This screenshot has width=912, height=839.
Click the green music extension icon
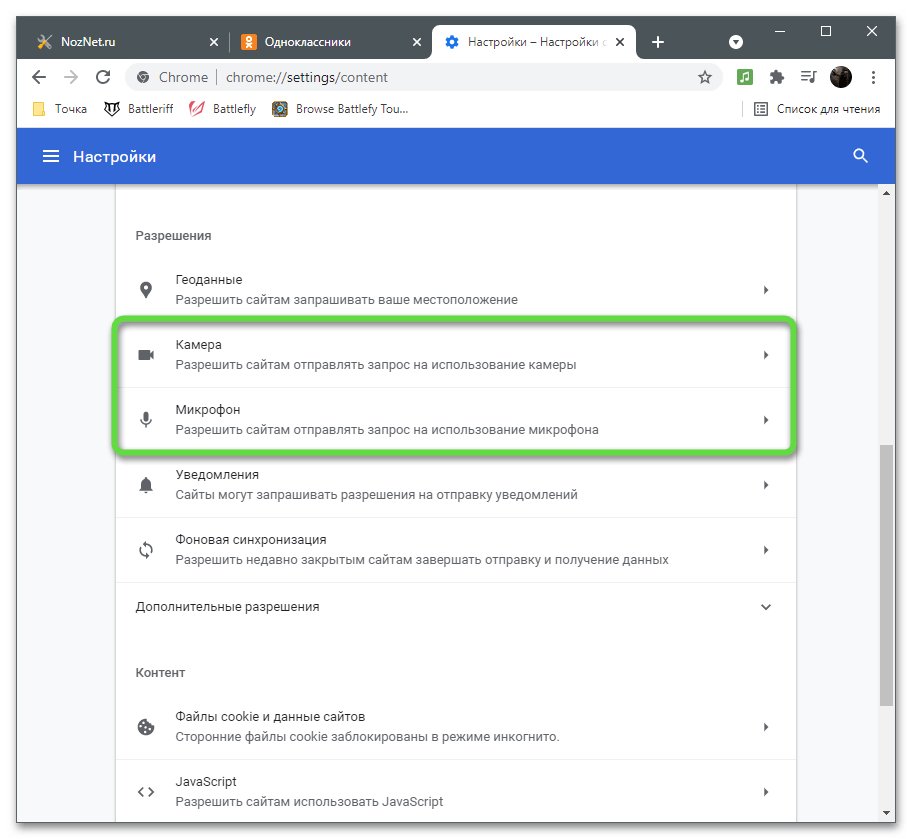click(x=744, y=77)
